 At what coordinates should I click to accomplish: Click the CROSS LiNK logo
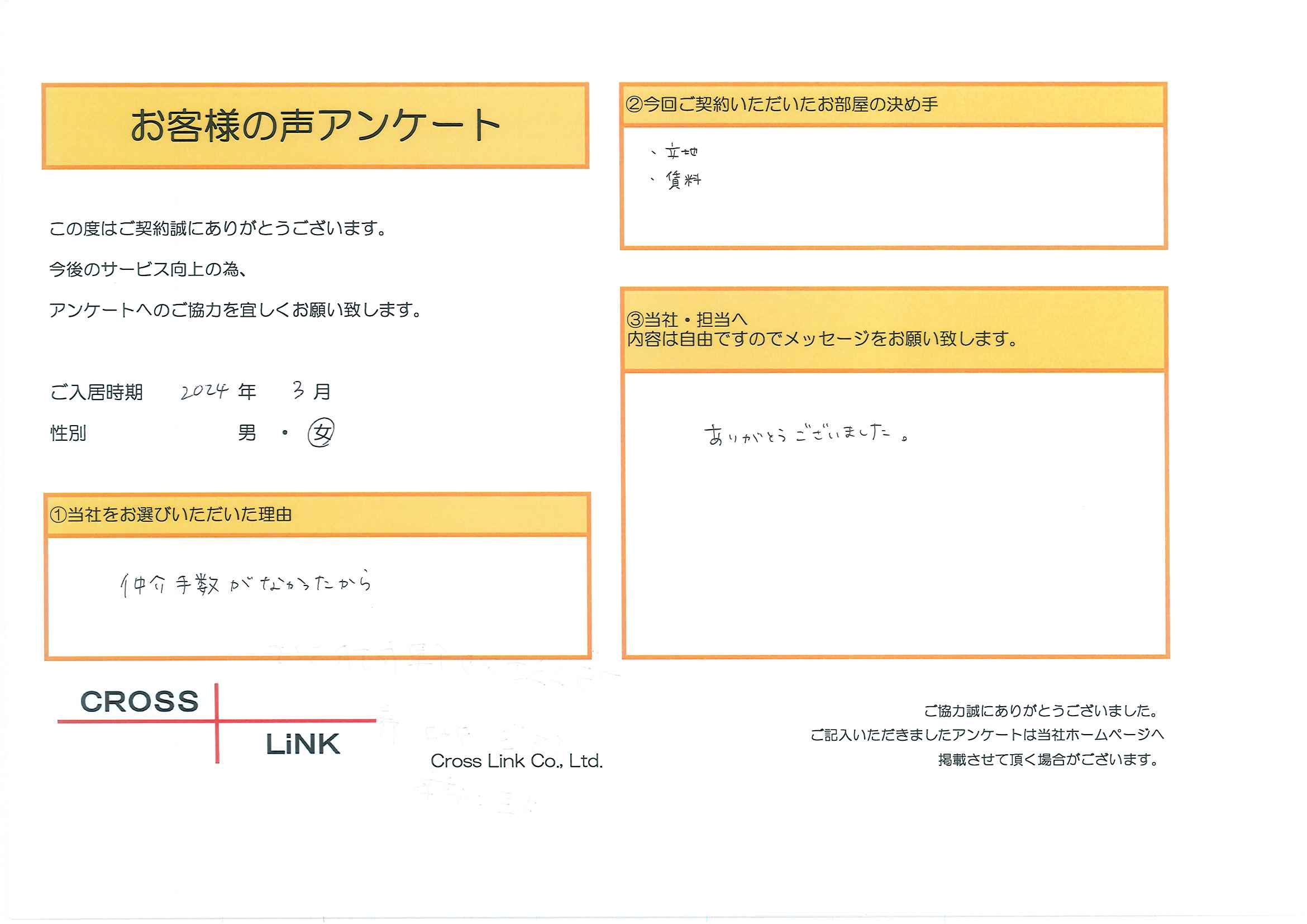point(216,723)
